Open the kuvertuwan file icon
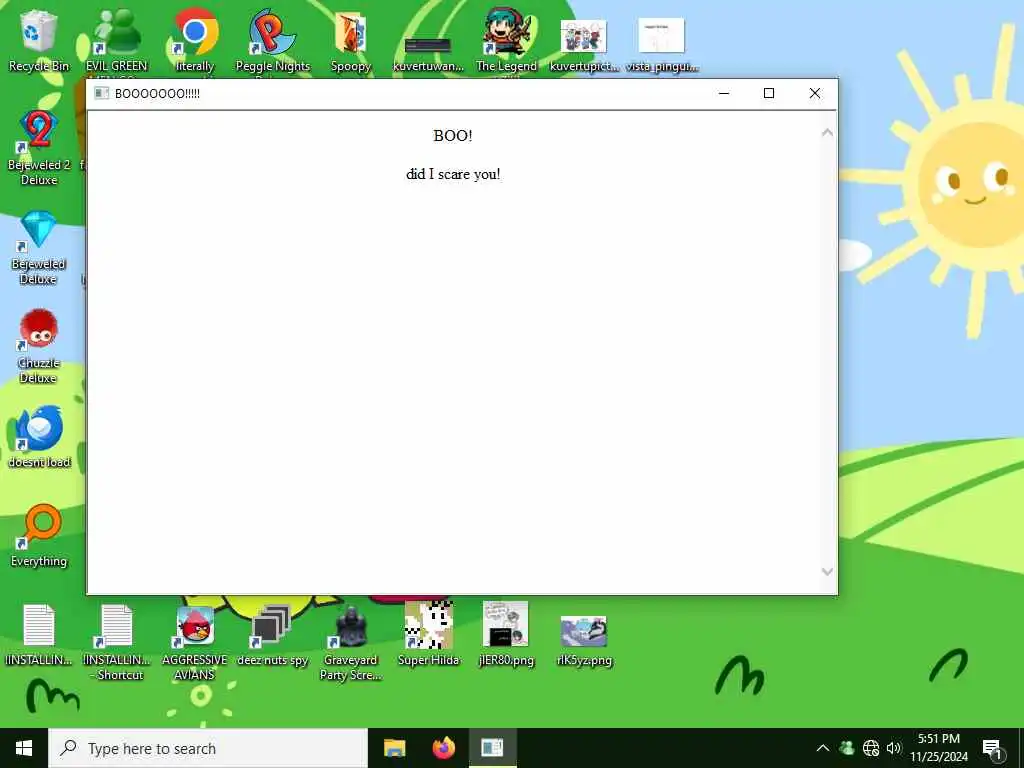The height and width of the screenshot is (768, 1024). (428, 52)
